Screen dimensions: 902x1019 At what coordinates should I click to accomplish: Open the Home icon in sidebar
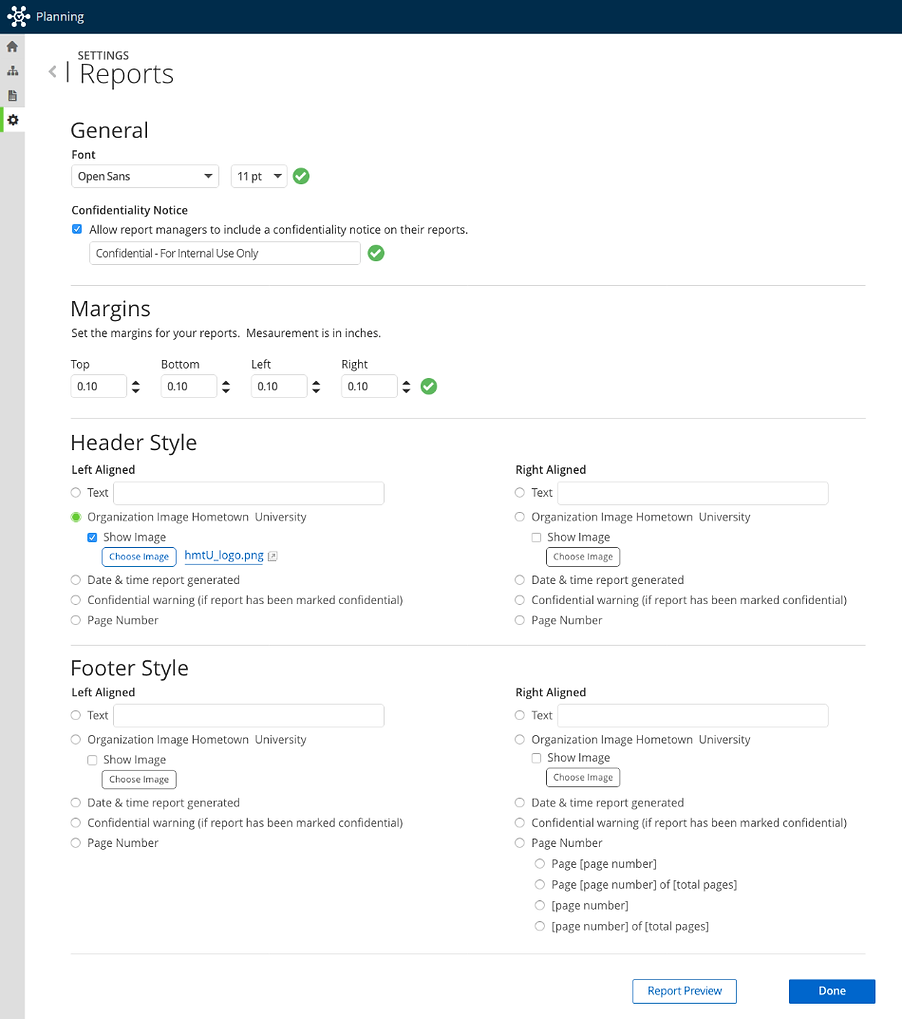coord(12,47)
